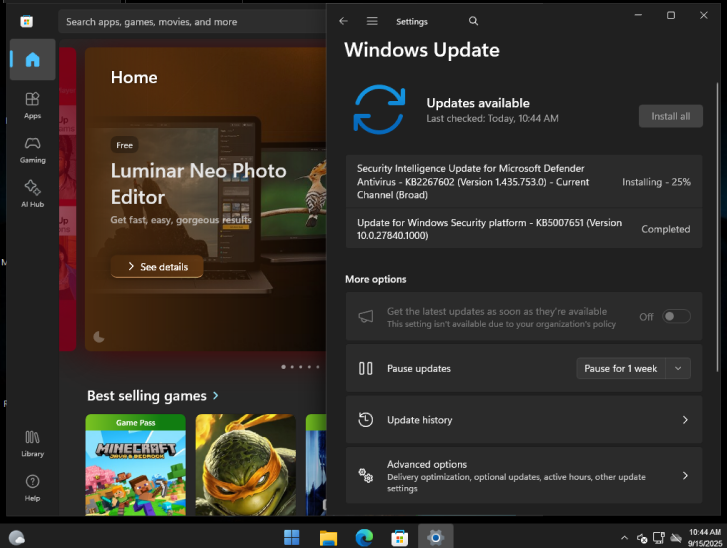This screenshot has width=727, height=548.
Task: Click the megaphone icon for latest updates
Action: pos(365,317)
